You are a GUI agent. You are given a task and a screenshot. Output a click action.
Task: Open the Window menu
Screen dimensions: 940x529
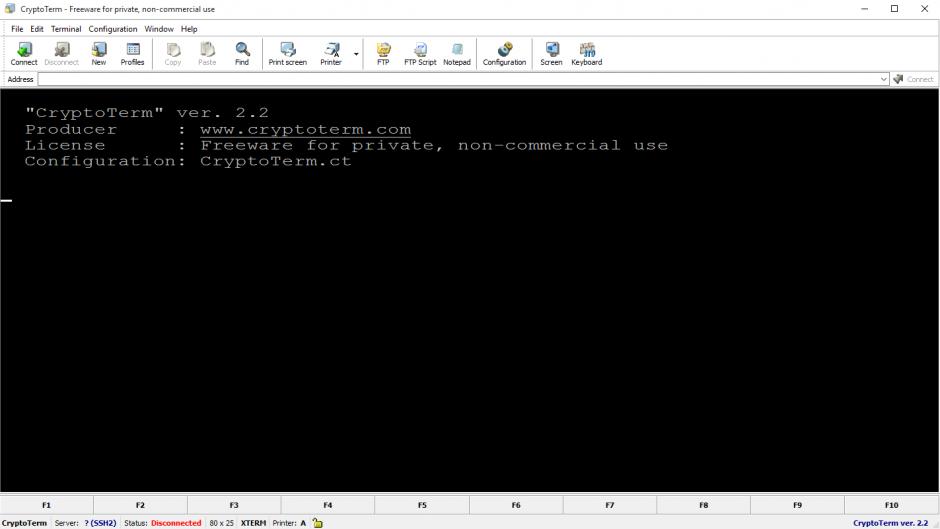coord(159,29)
